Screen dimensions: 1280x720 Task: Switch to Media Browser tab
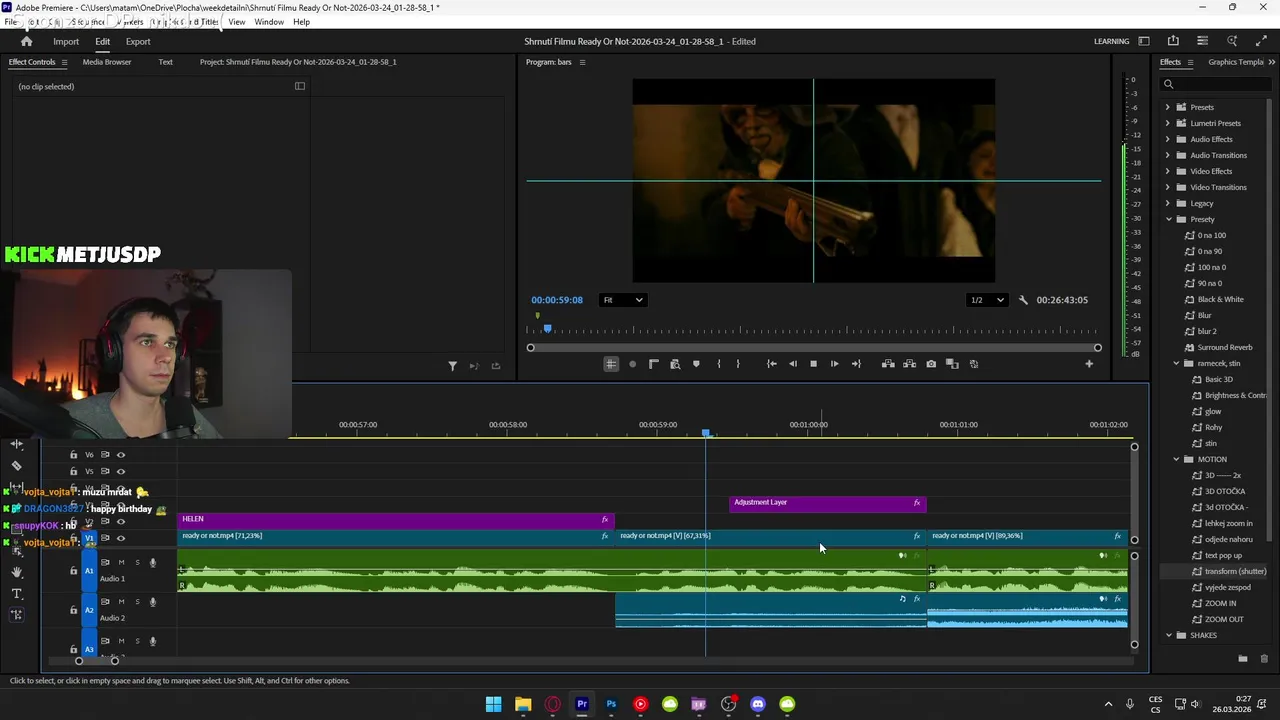(x=107, y=62)
